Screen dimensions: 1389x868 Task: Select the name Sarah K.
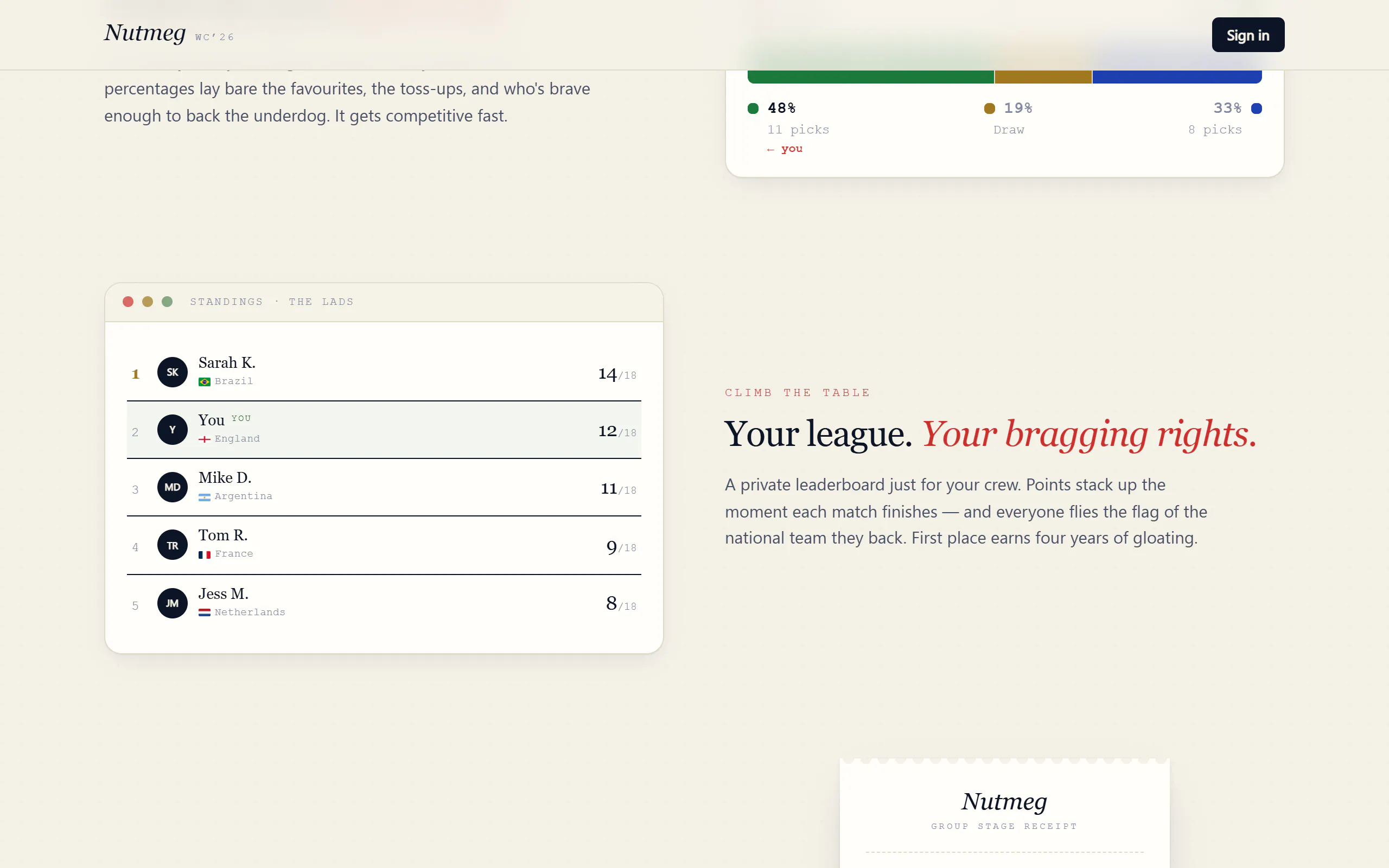(227, 363)
